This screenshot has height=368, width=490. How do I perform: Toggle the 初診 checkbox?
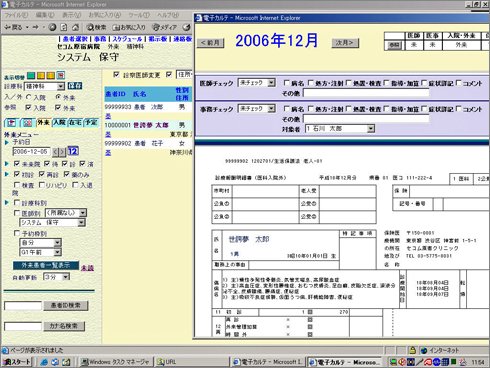(17, 174)
